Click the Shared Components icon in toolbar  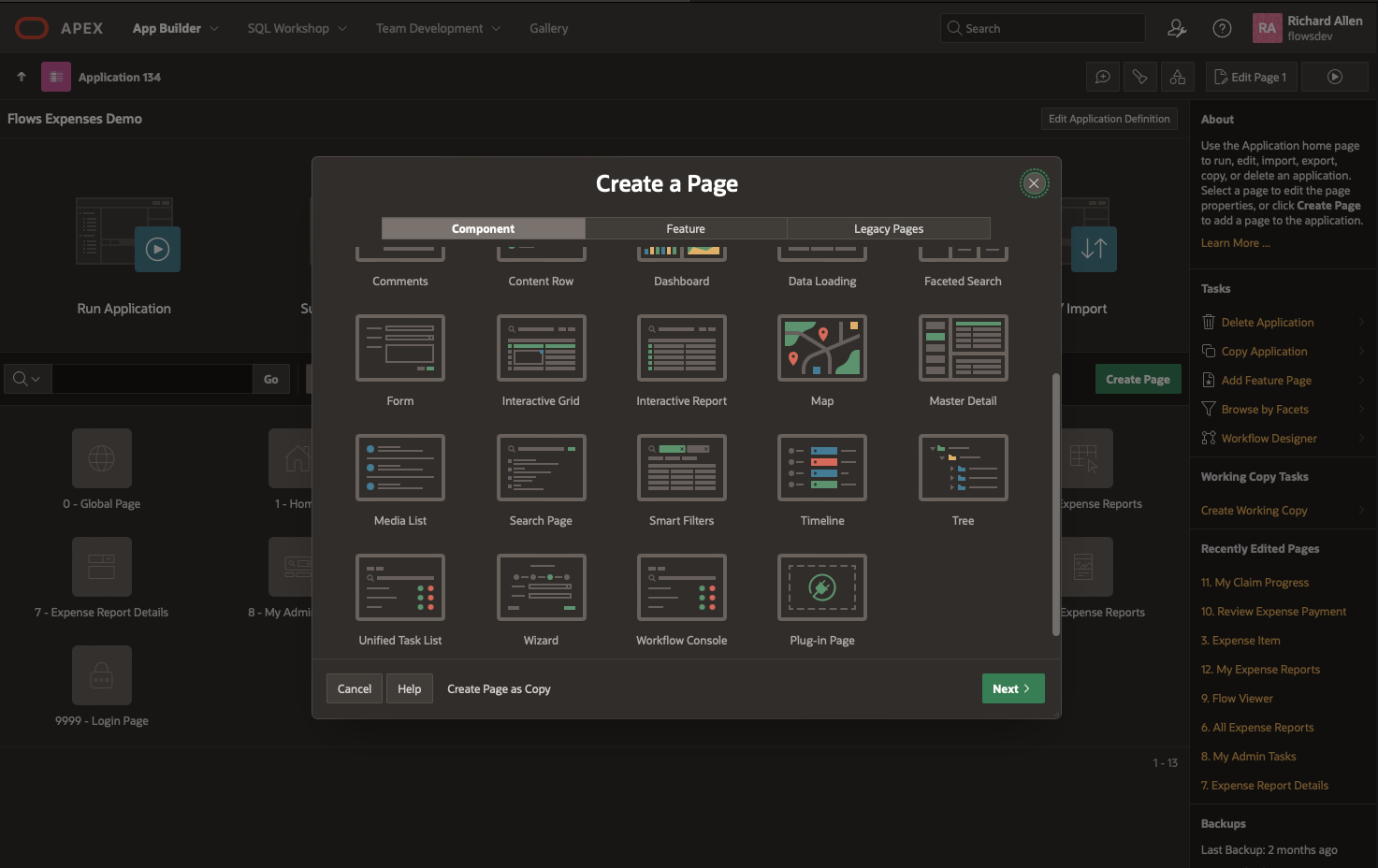point(1178,77)
